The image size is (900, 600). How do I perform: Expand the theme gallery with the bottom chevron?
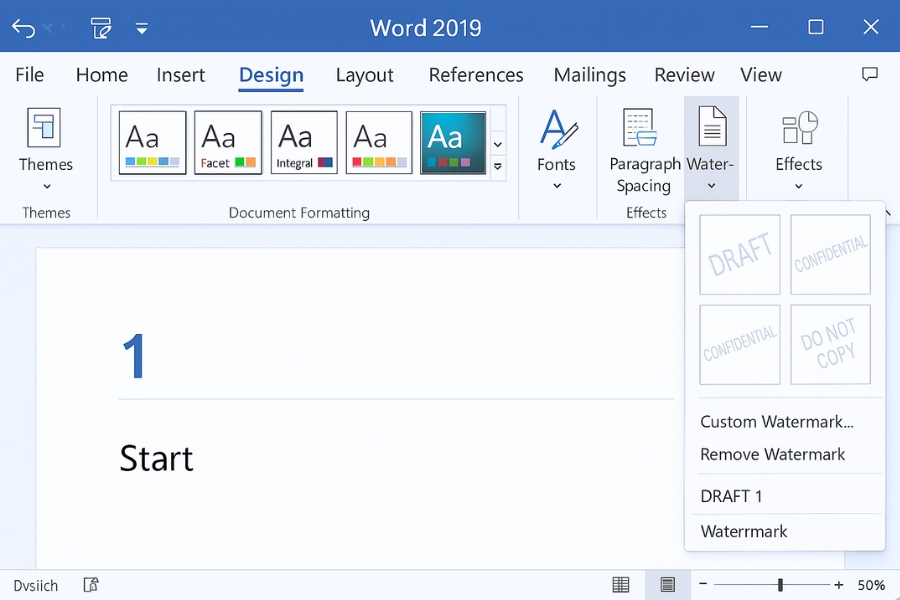pos(497,168)
